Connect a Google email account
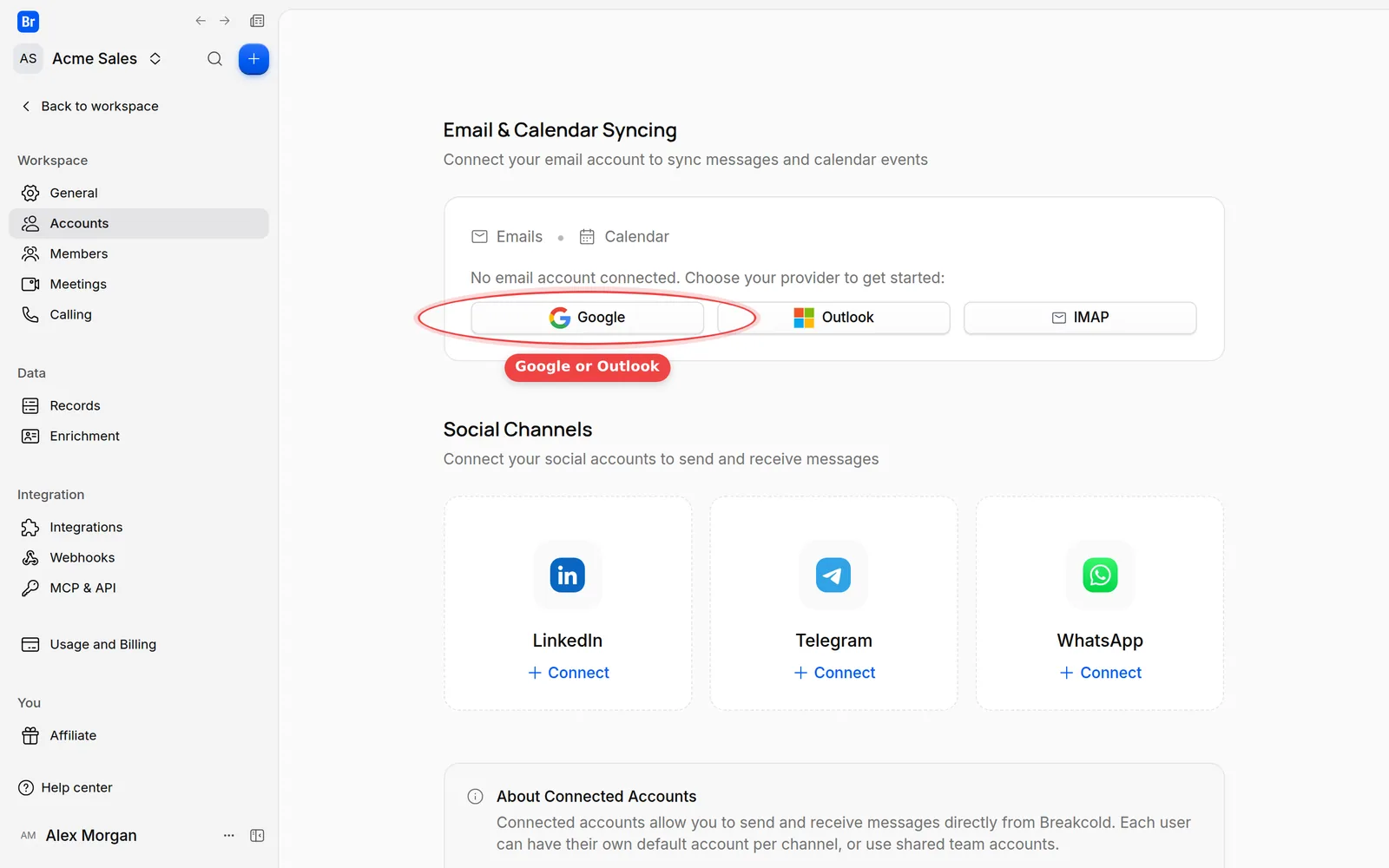 (x=588, y=318)
